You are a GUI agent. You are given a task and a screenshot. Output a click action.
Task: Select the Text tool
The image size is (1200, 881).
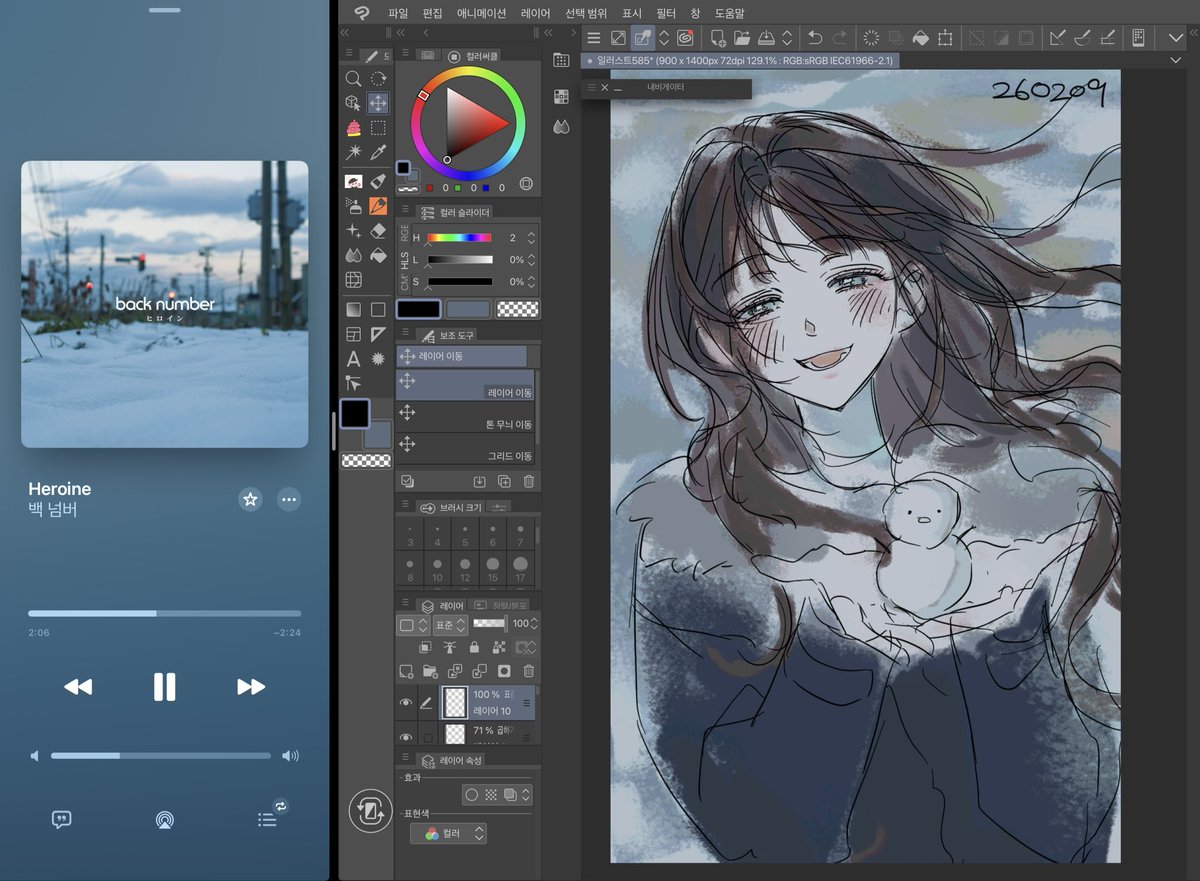(x=353, y=359)
